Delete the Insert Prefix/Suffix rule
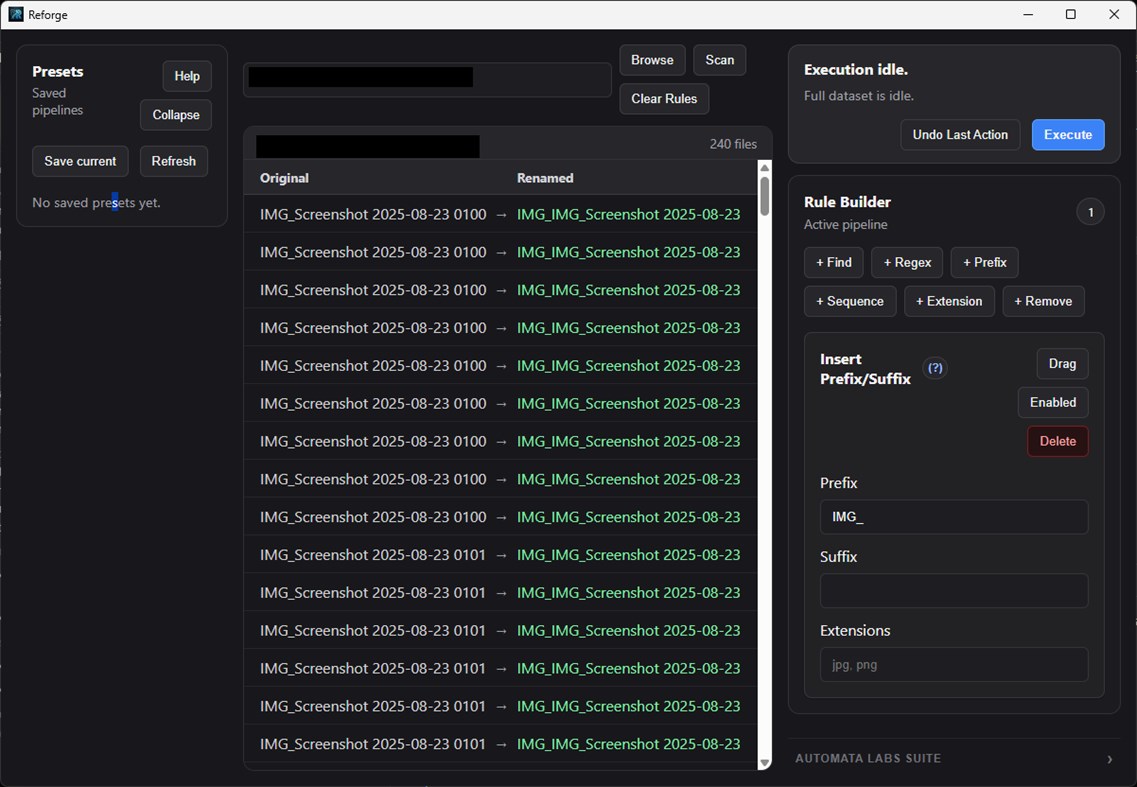The image size is (1137, 787). [x=1057, y=441]
